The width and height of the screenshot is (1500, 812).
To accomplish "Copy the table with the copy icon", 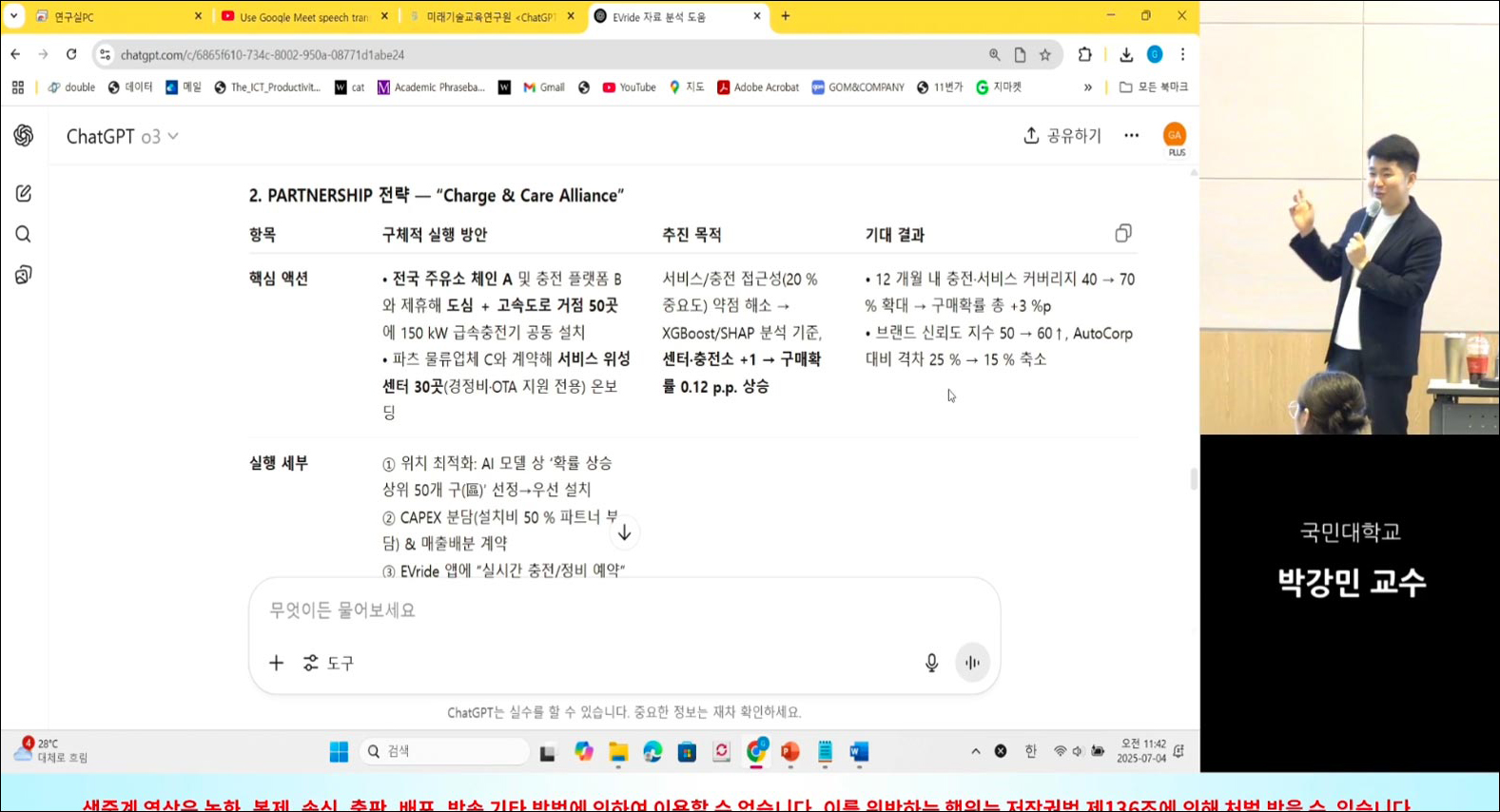I will pos(1123,233).
